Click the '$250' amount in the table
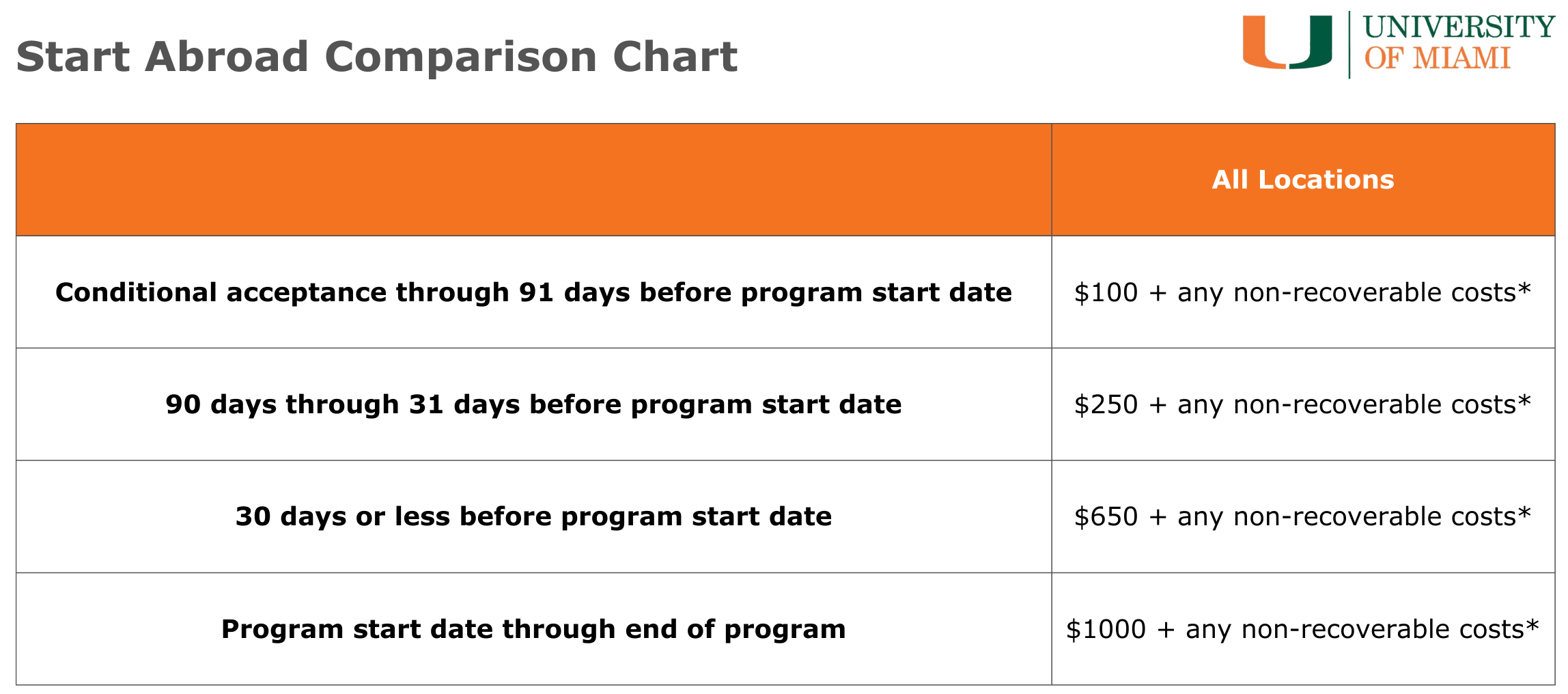The height and width of the screenshot is (694, 1568). [x=1106, y=404]
